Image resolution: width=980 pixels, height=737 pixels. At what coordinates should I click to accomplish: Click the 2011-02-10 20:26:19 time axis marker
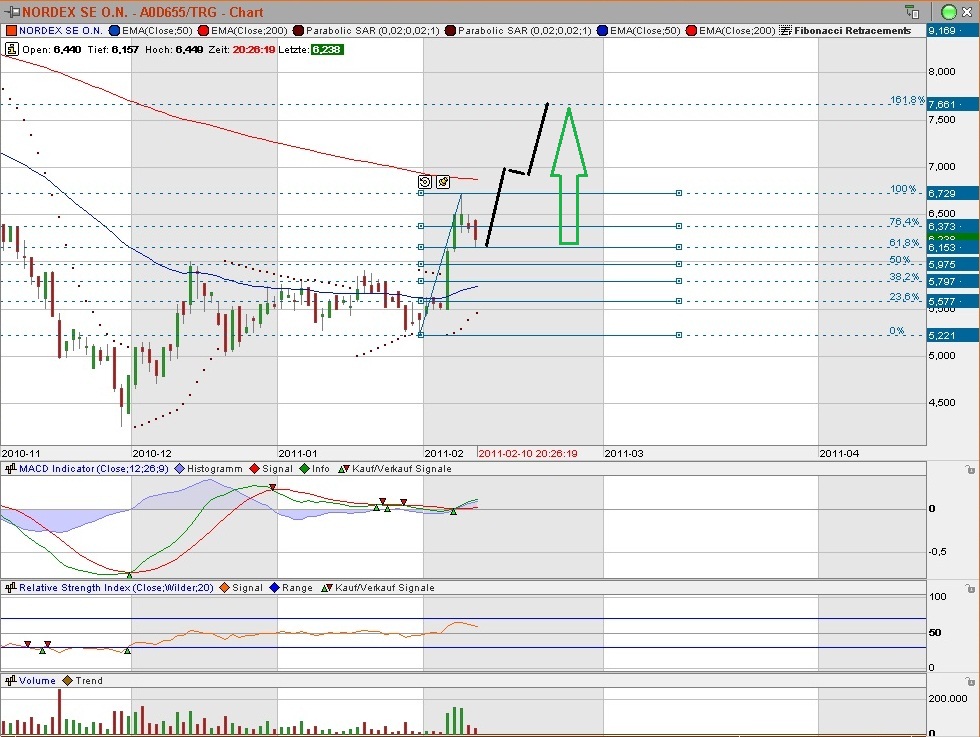pyautogui.click(x=527, y=453)
